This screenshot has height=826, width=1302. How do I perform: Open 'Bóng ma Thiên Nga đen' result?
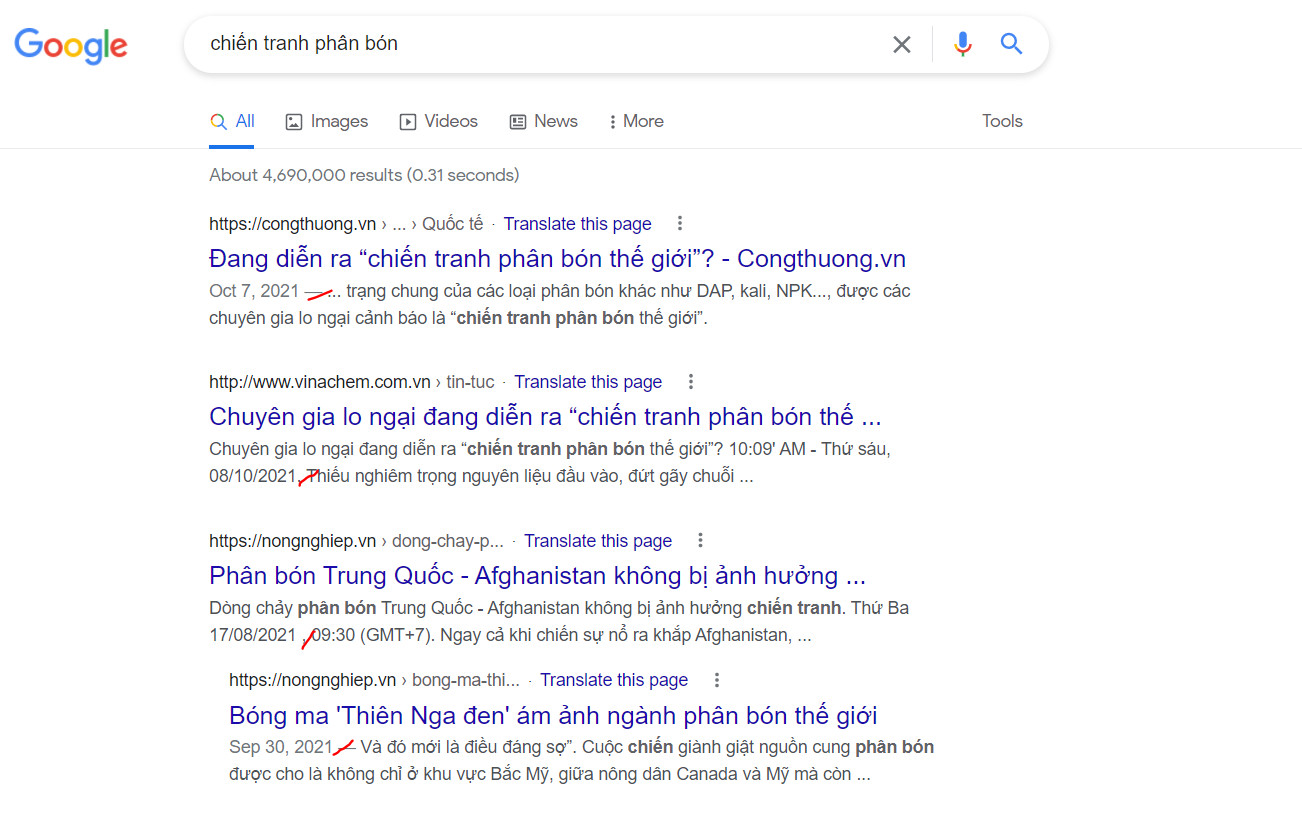coord(553,716)
